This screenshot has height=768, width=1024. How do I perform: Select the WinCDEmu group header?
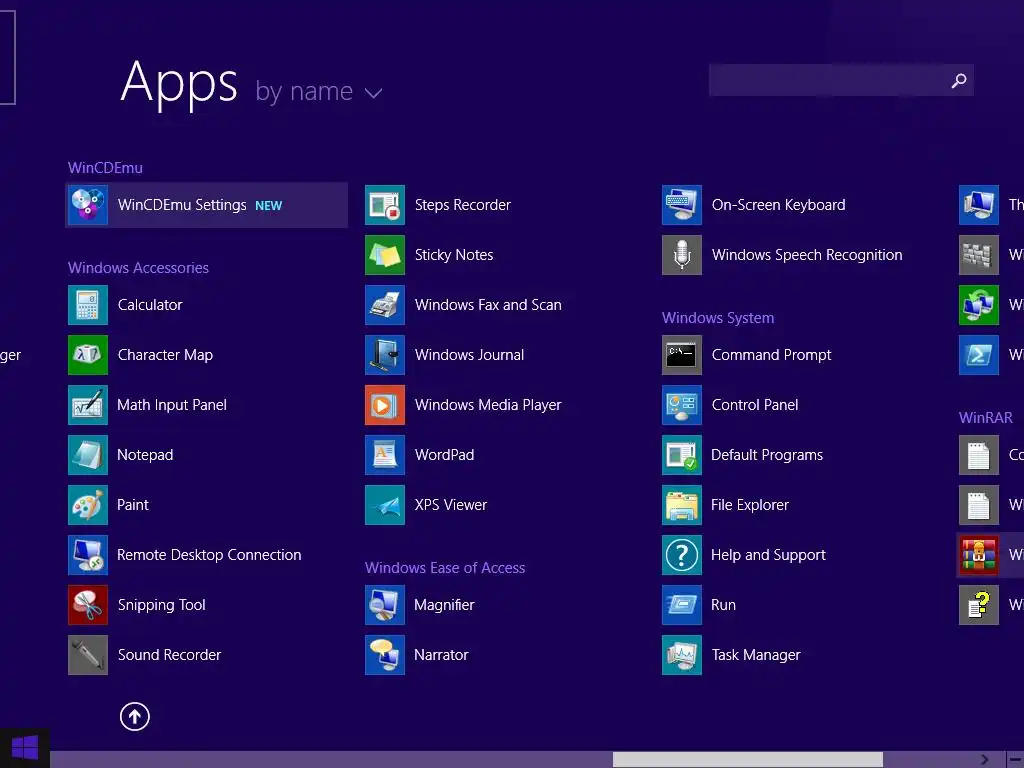tap(105, 168)
